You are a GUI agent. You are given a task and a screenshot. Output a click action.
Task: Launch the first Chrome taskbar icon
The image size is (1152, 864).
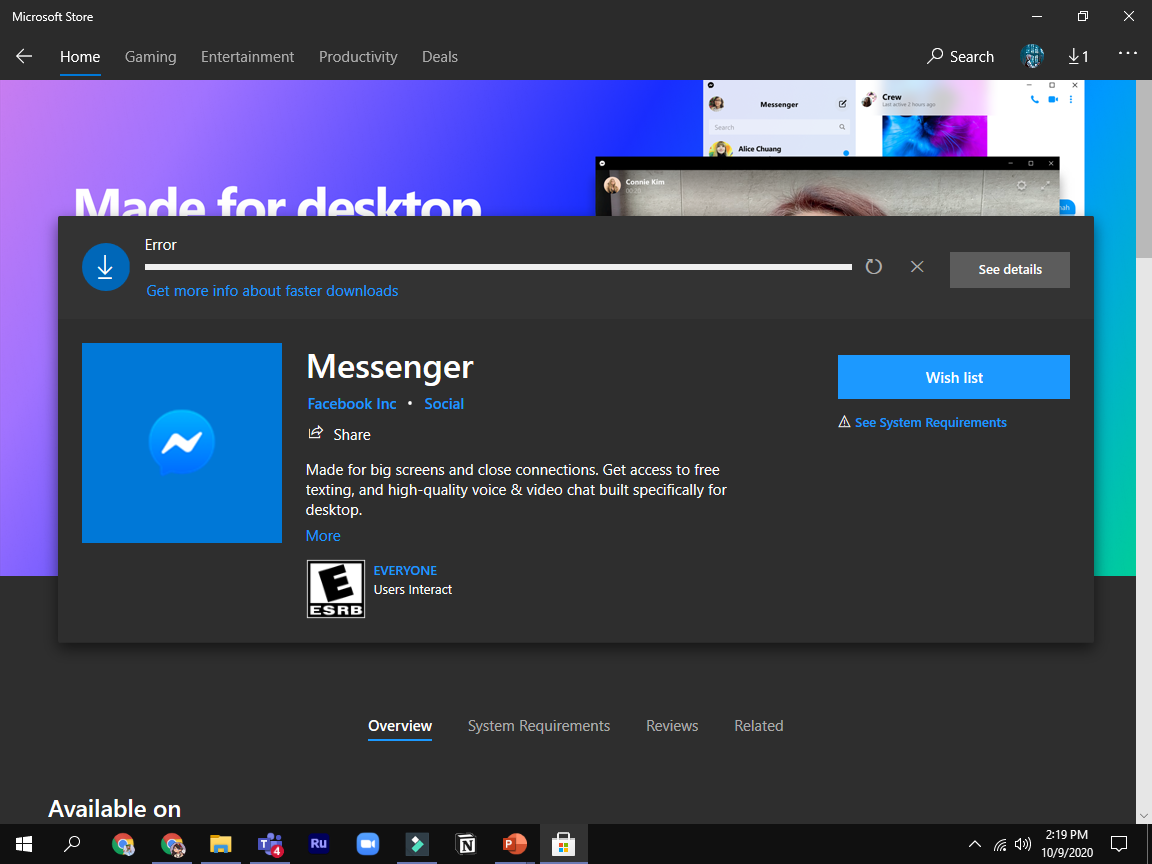[123, 844]
